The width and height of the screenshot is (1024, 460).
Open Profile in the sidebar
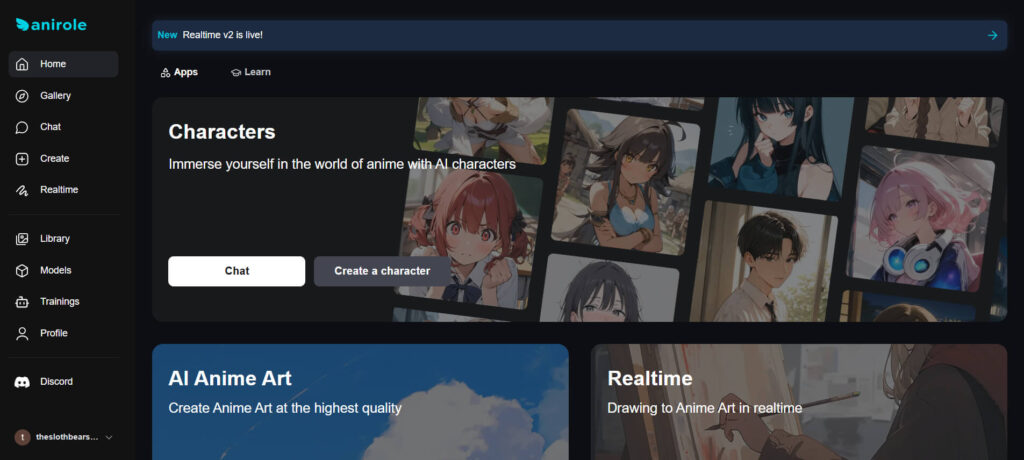(63, 333)
